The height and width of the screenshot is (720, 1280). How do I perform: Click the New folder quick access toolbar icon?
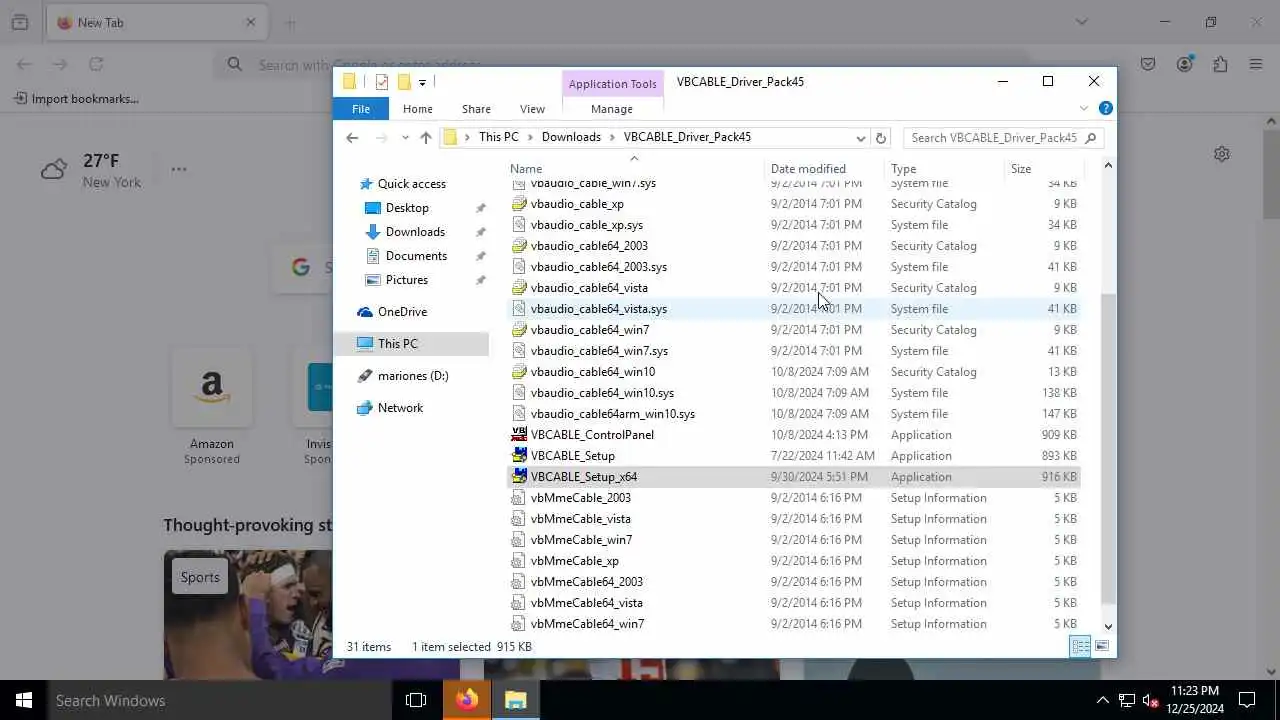(404, 82)
